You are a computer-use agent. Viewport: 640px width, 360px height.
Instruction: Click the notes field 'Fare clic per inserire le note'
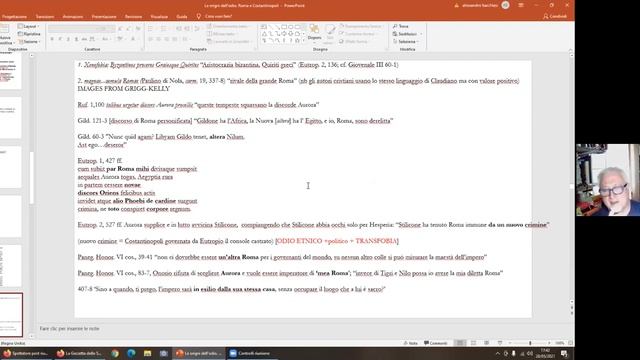(x=69, y=328)
